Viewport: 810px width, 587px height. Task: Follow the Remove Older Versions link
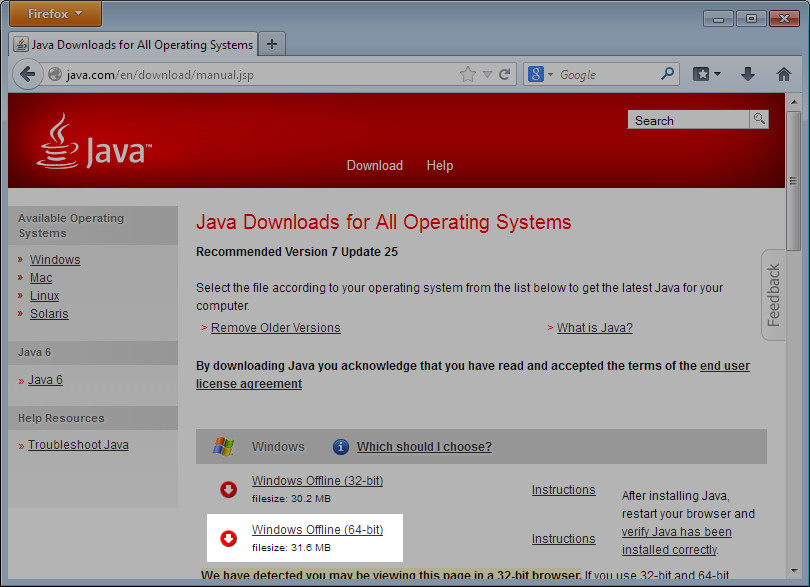tap(275, 328)
